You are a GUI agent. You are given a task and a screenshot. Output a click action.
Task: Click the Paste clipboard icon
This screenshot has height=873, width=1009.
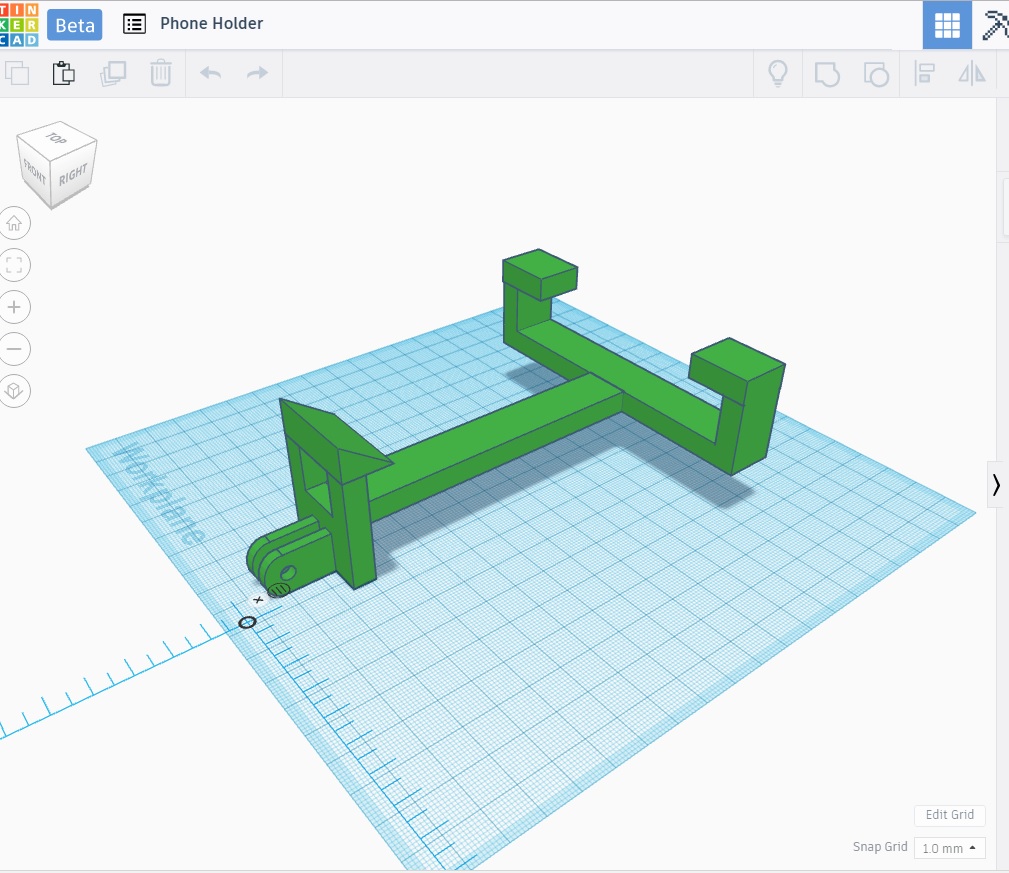point(64,73)
